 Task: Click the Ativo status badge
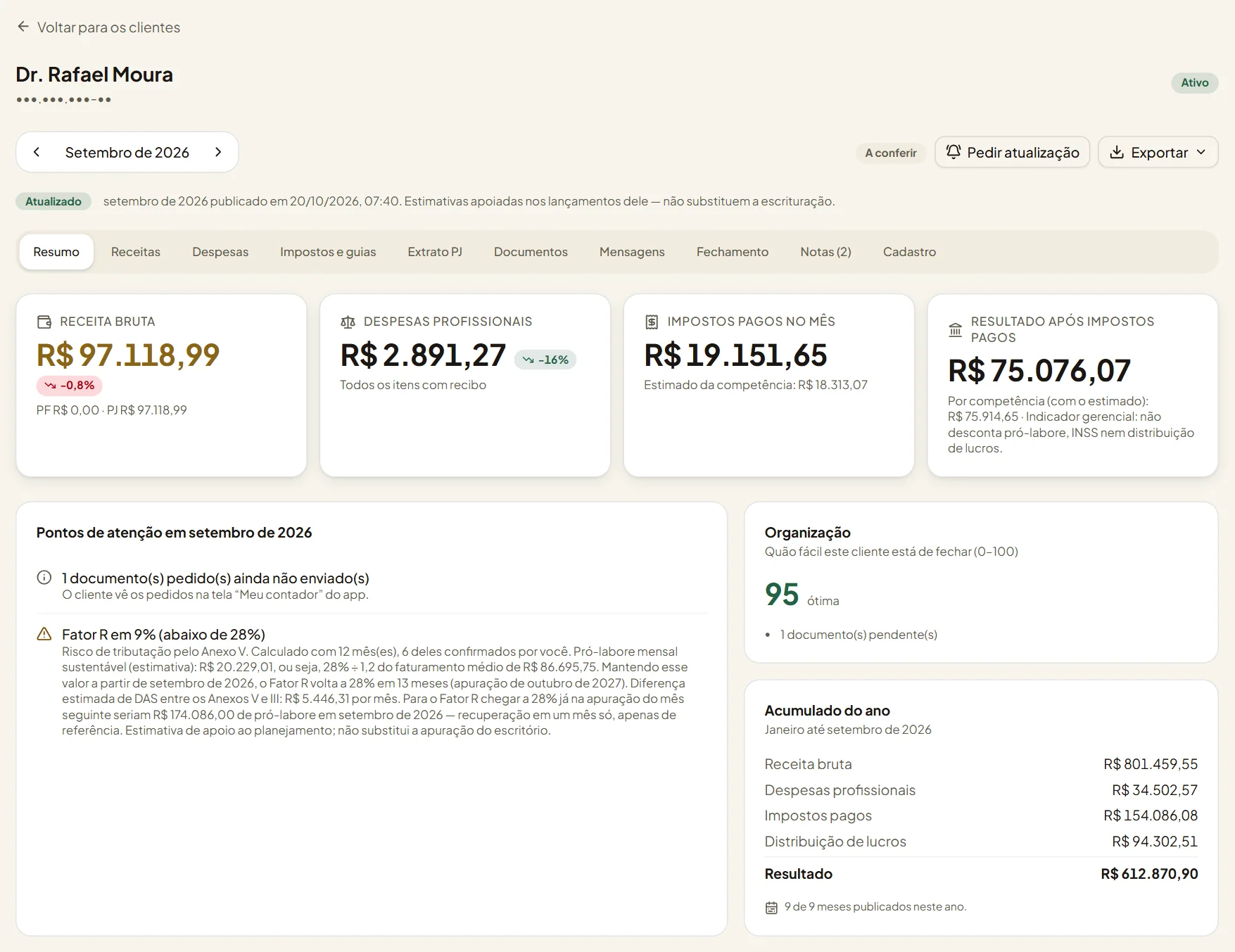coord(1194,82)
